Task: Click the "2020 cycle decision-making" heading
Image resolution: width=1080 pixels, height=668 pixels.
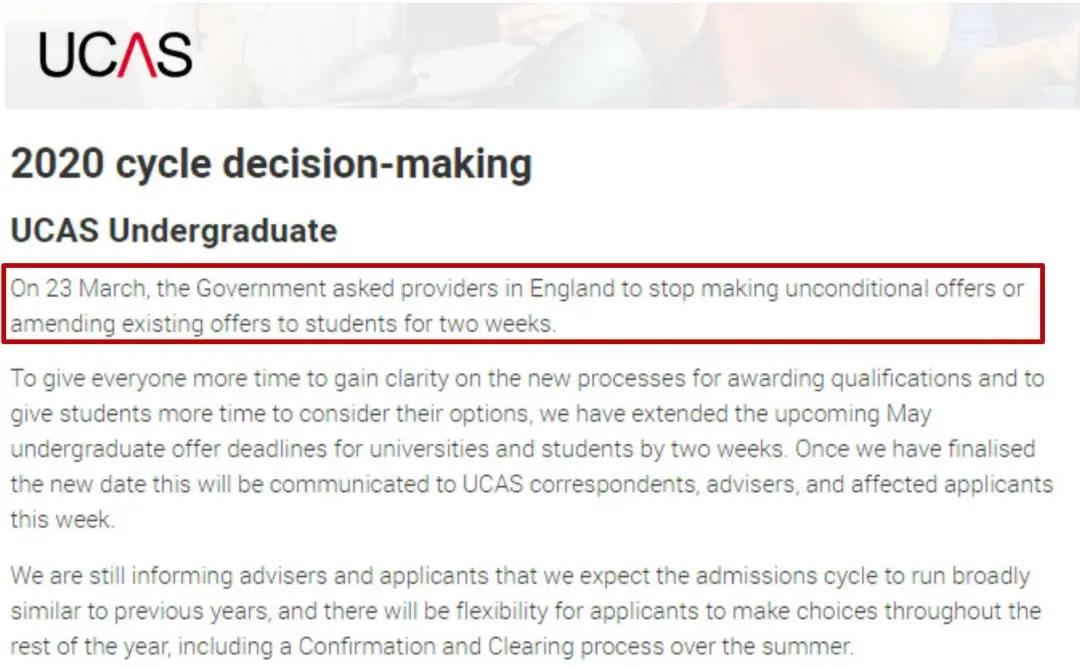Action: coord(271,165)
